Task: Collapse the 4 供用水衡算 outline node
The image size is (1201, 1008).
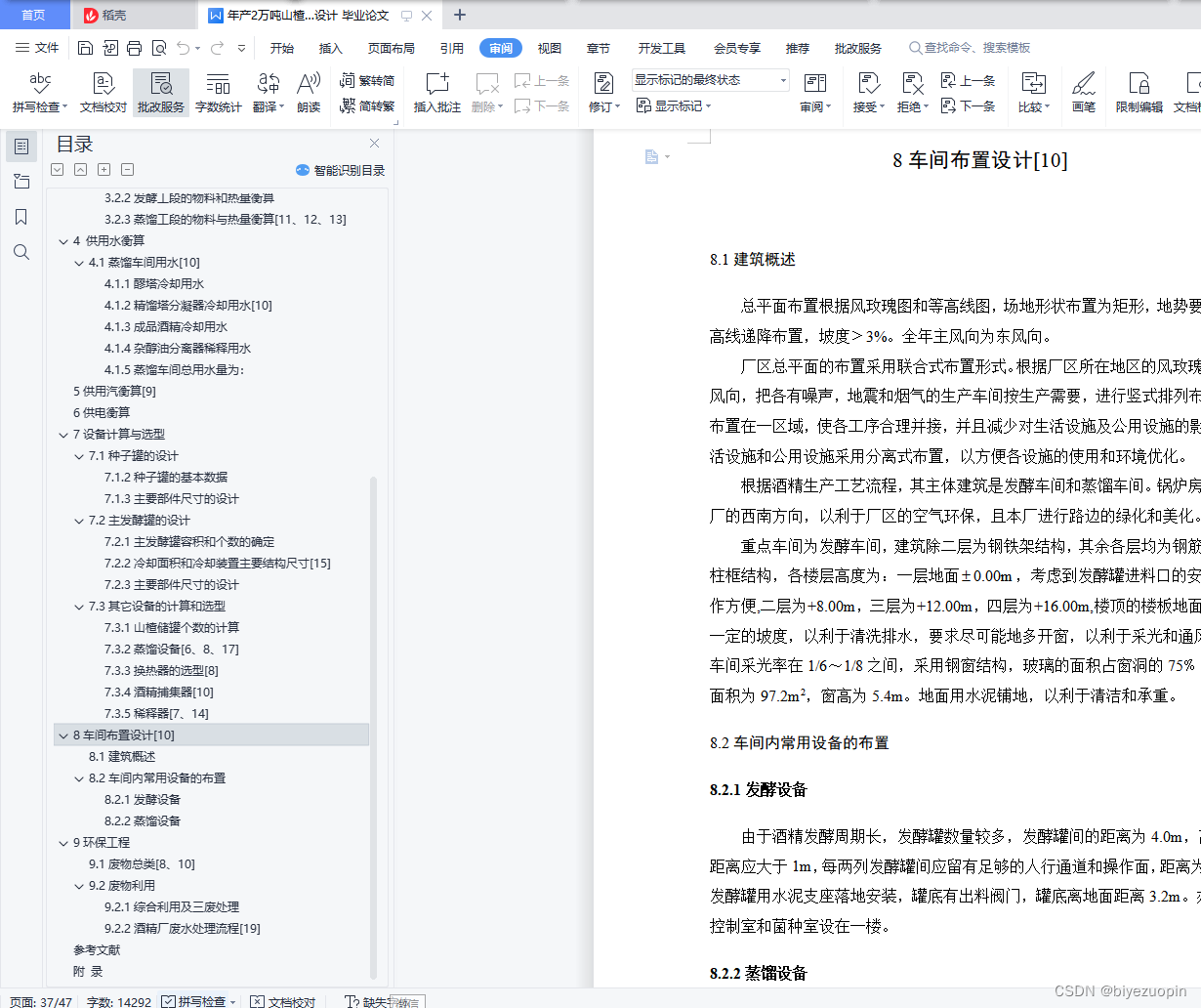Action: (63, 241)
